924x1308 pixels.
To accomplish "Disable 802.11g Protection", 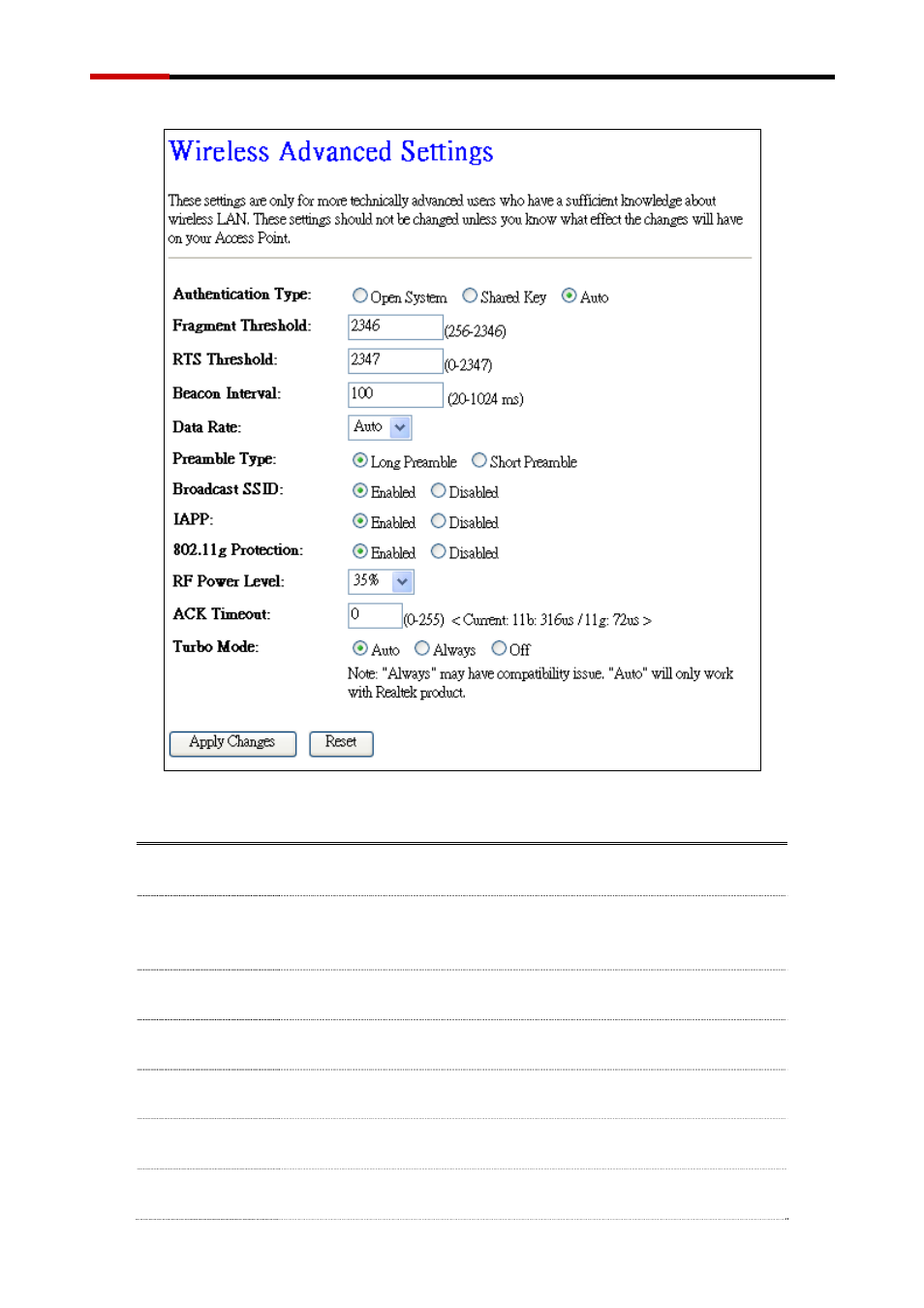I will (x=439, y=551).
